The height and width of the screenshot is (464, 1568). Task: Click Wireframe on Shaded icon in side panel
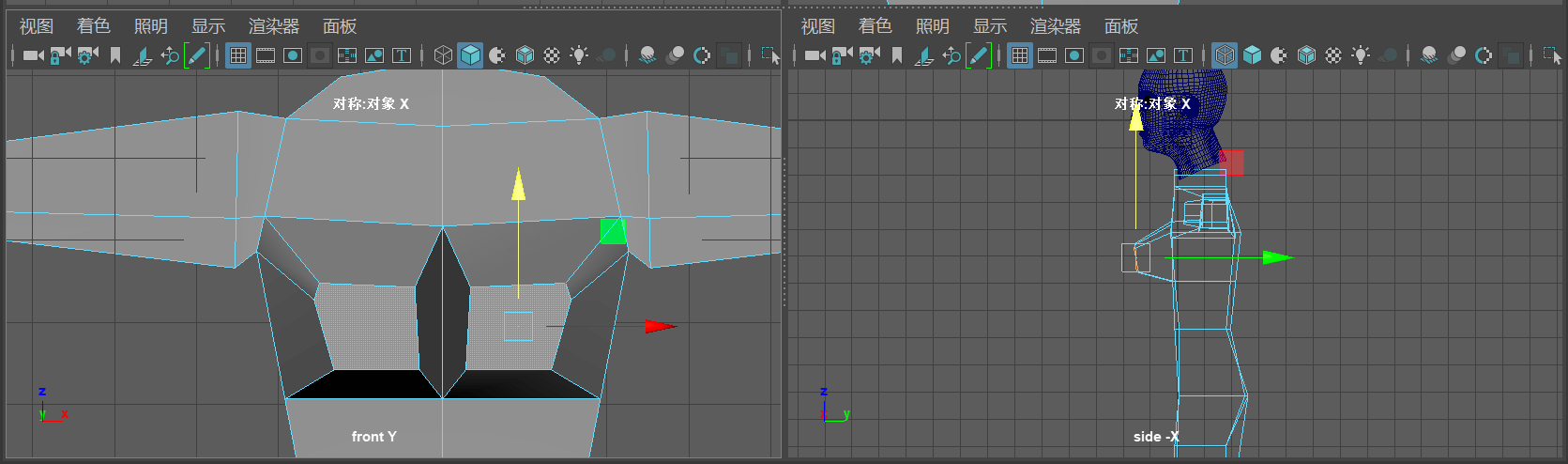(1306, 55)
